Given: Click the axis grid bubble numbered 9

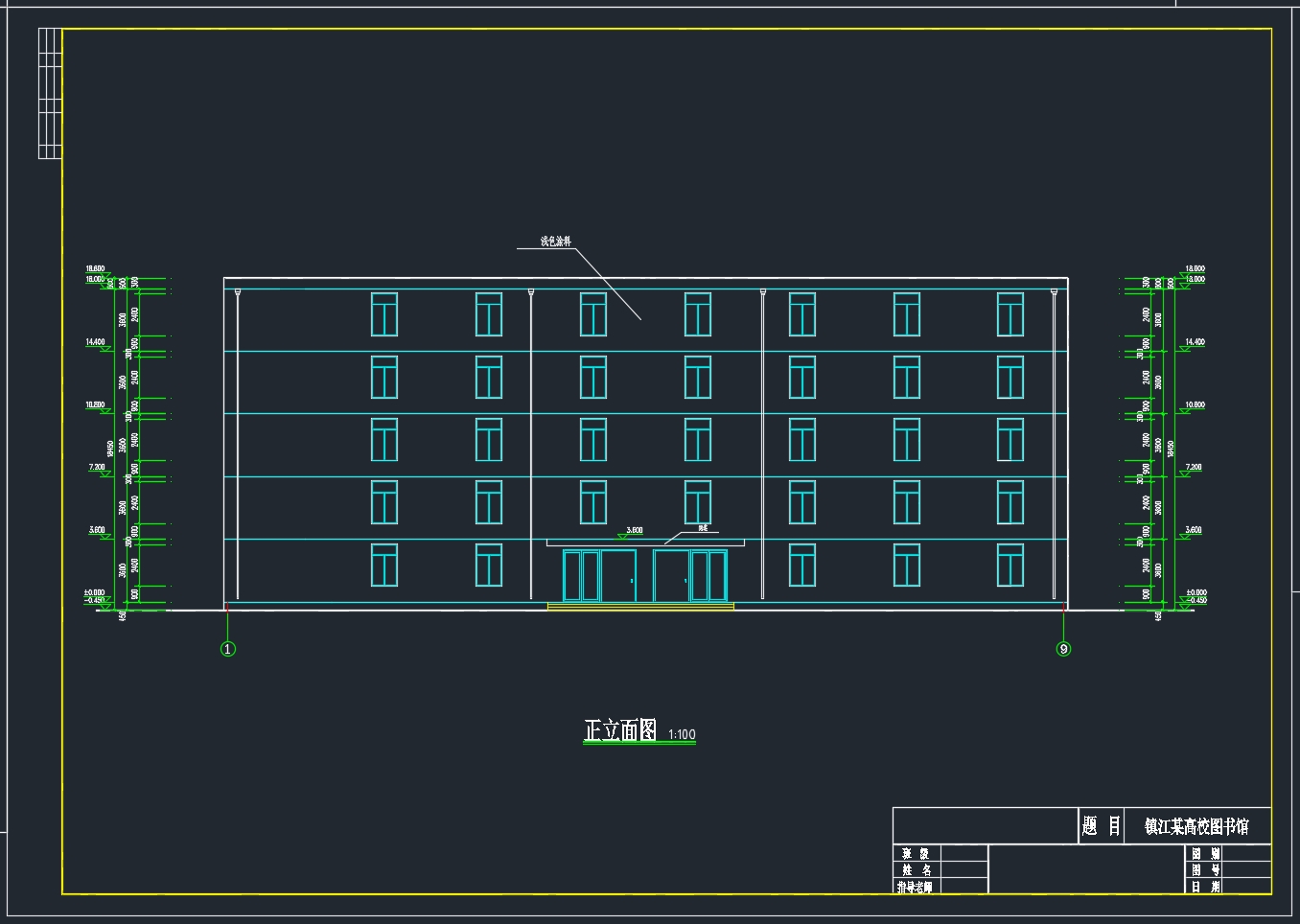Looking at the screenshot, I should [x=1063, y=649].
